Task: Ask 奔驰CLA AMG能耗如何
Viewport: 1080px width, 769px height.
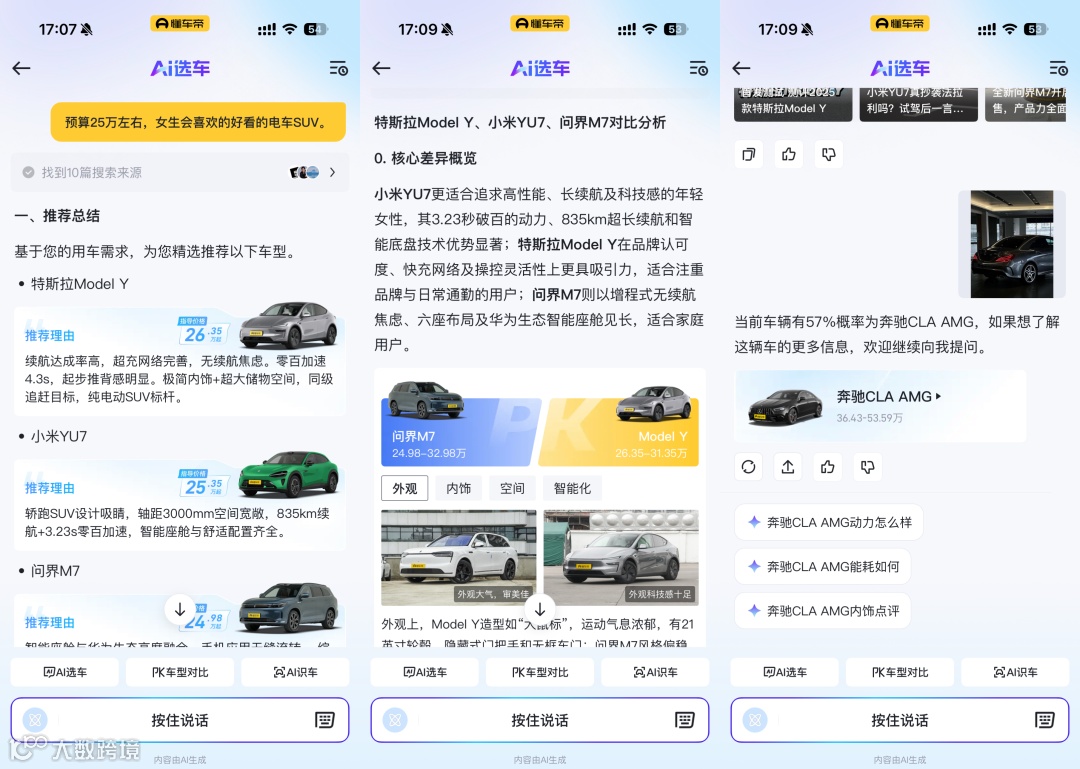Action: pos(822,566)
